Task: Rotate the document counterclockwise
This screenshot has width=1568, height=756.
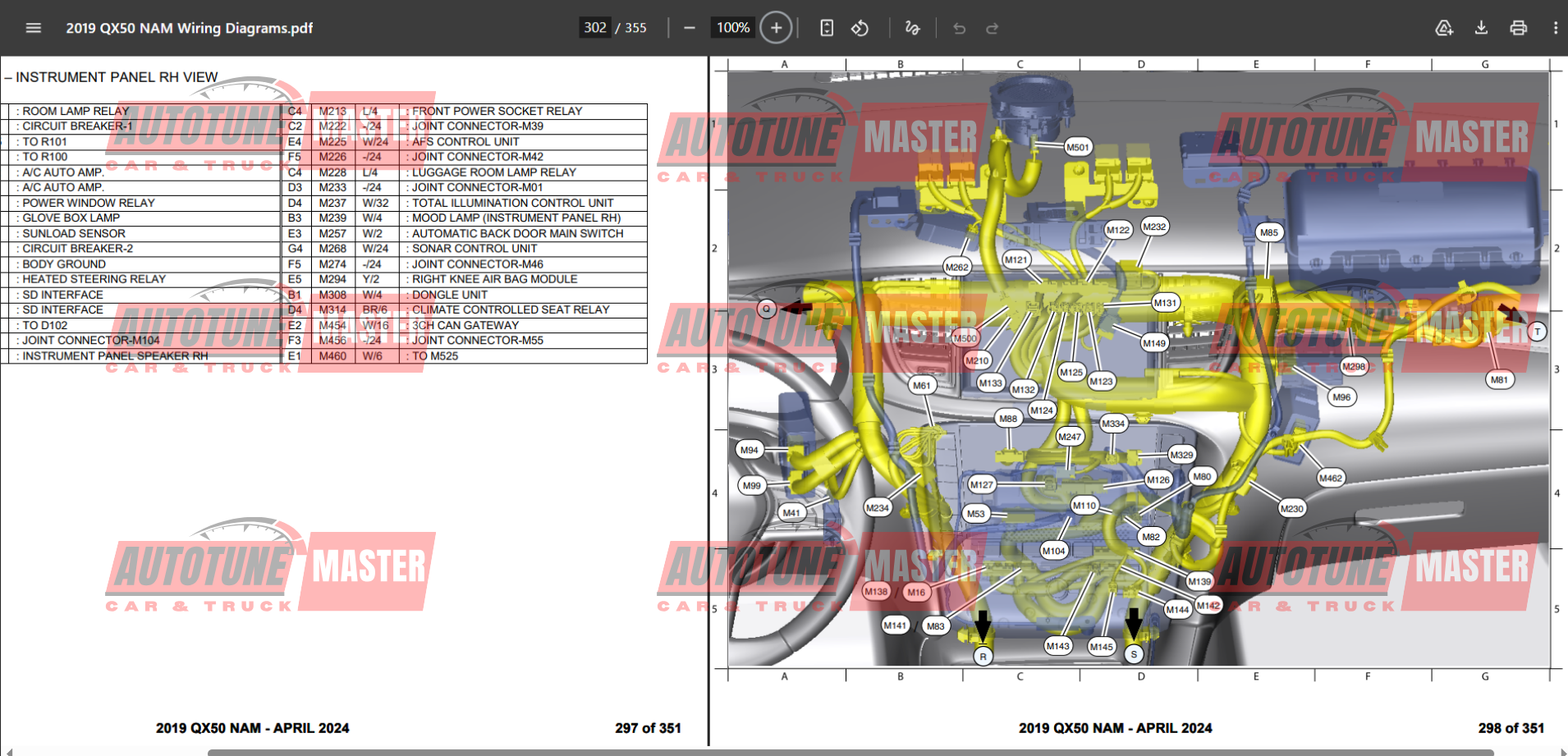Action: pos(860,28)
